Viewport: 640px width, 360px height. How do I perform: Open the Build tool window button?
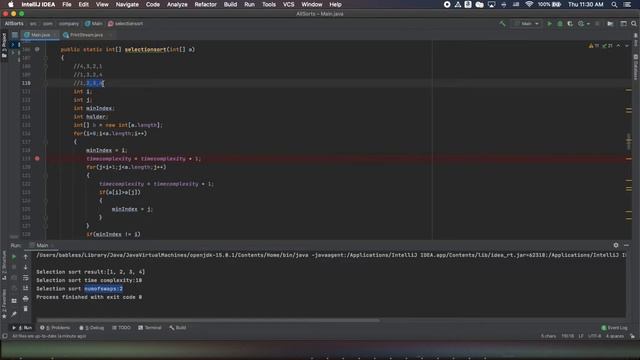click(178, 328)
